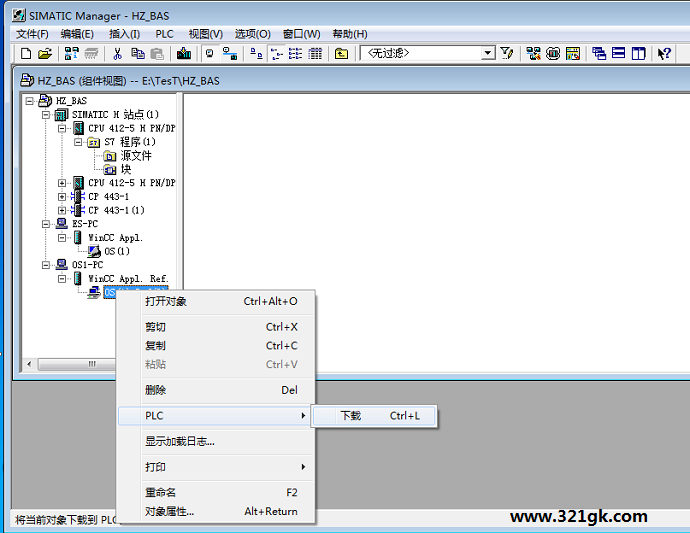The width and height of the screenshot is (690, 533).
Task: Click the tree scrollbar left arrow
Action: click(29, 364)
